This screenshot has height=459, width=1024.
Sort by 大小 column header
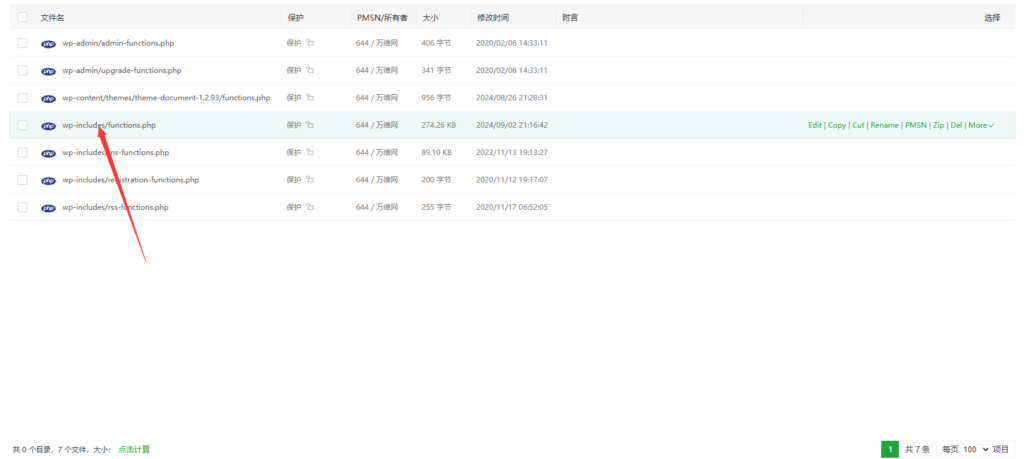tap(429, 18)
